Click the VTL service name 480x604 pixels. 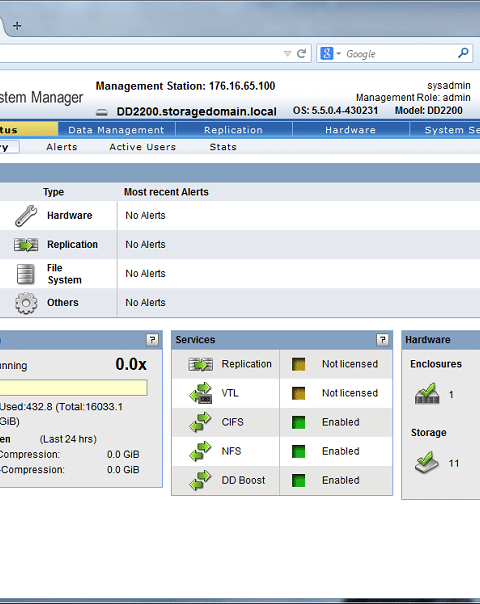point(230,393)
